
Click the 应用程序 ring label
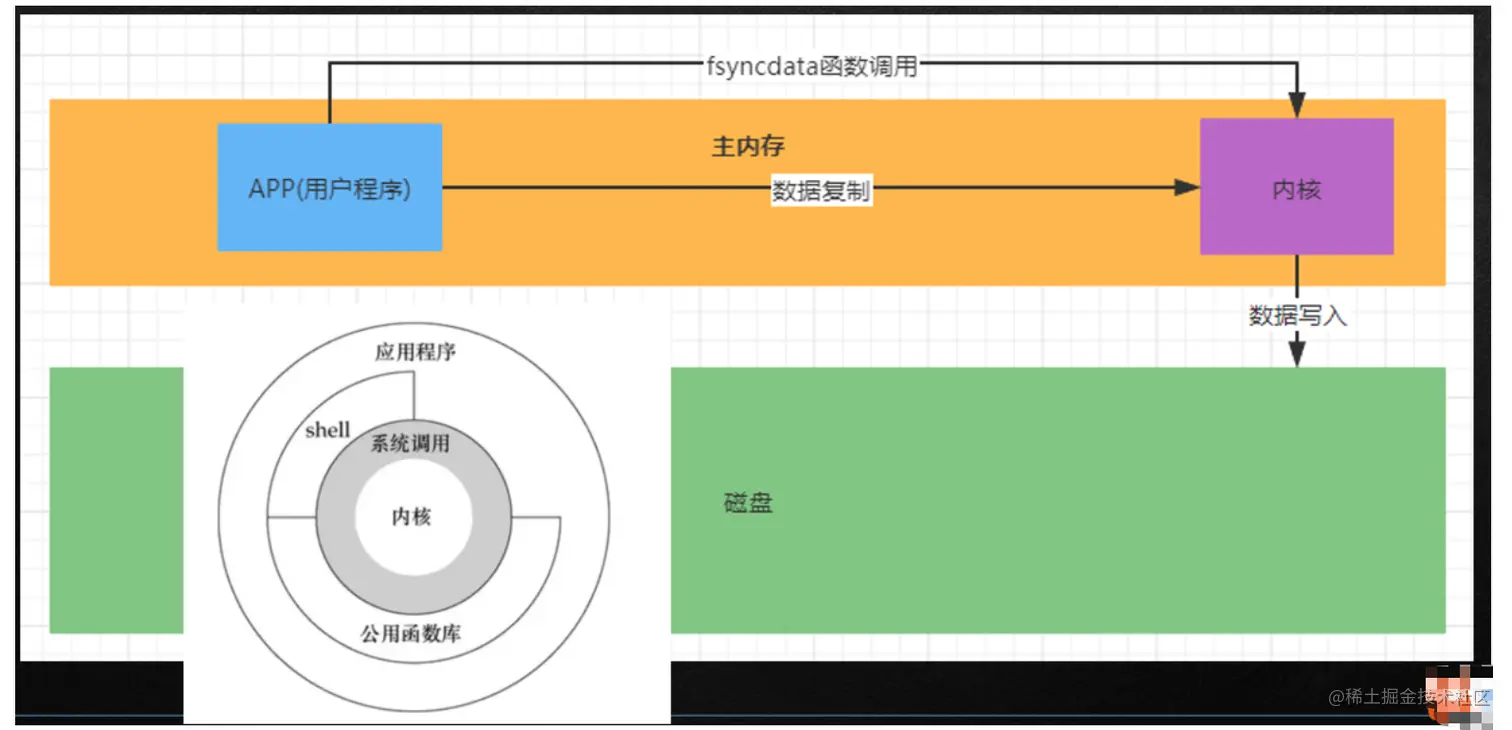(x=416, y=352)
